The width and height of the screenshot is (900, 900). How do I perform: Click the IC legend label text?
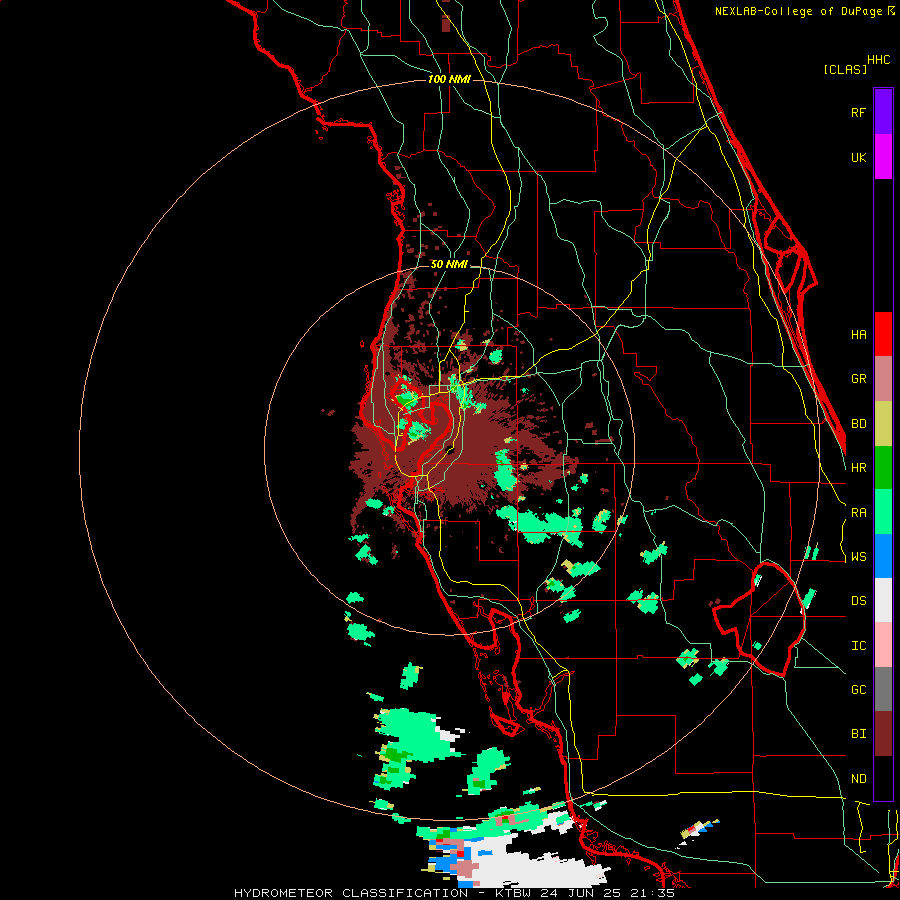pyautogui.click(x=859, y=646)
